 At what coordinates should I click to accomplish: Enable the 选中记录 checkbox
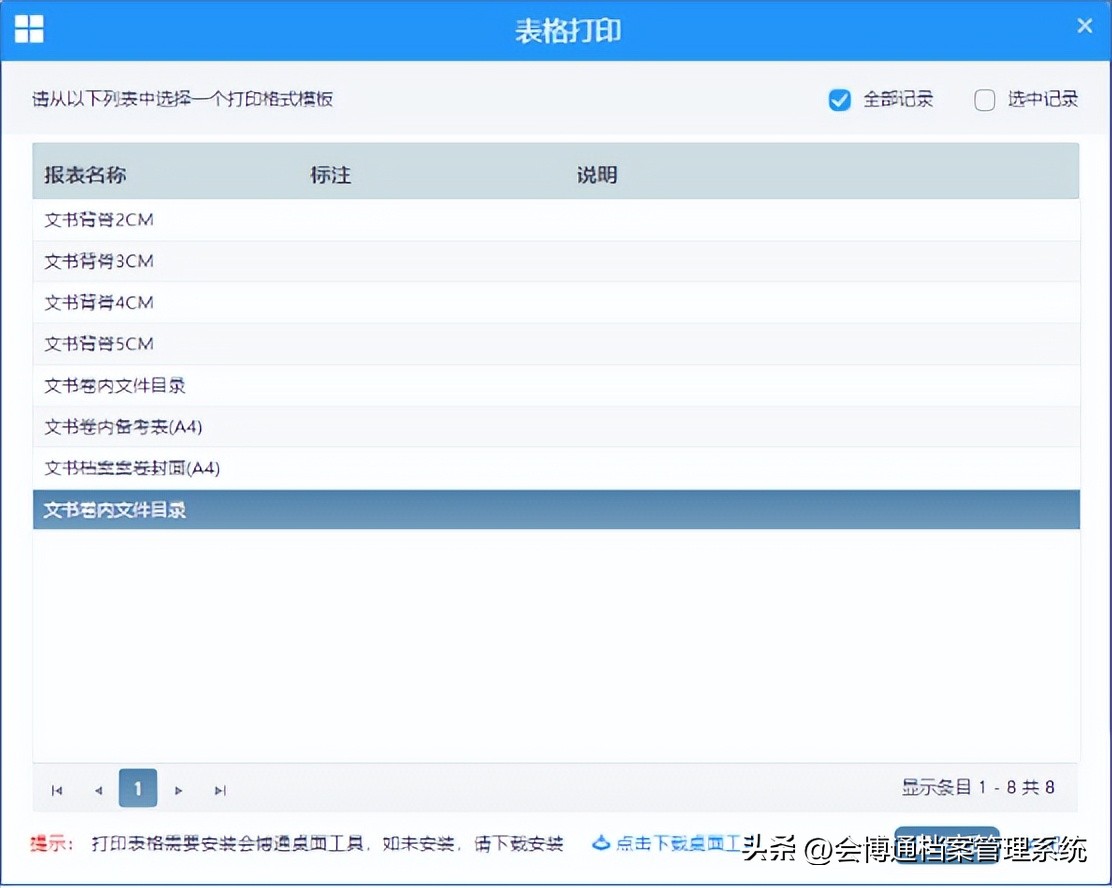coord(984,100)
